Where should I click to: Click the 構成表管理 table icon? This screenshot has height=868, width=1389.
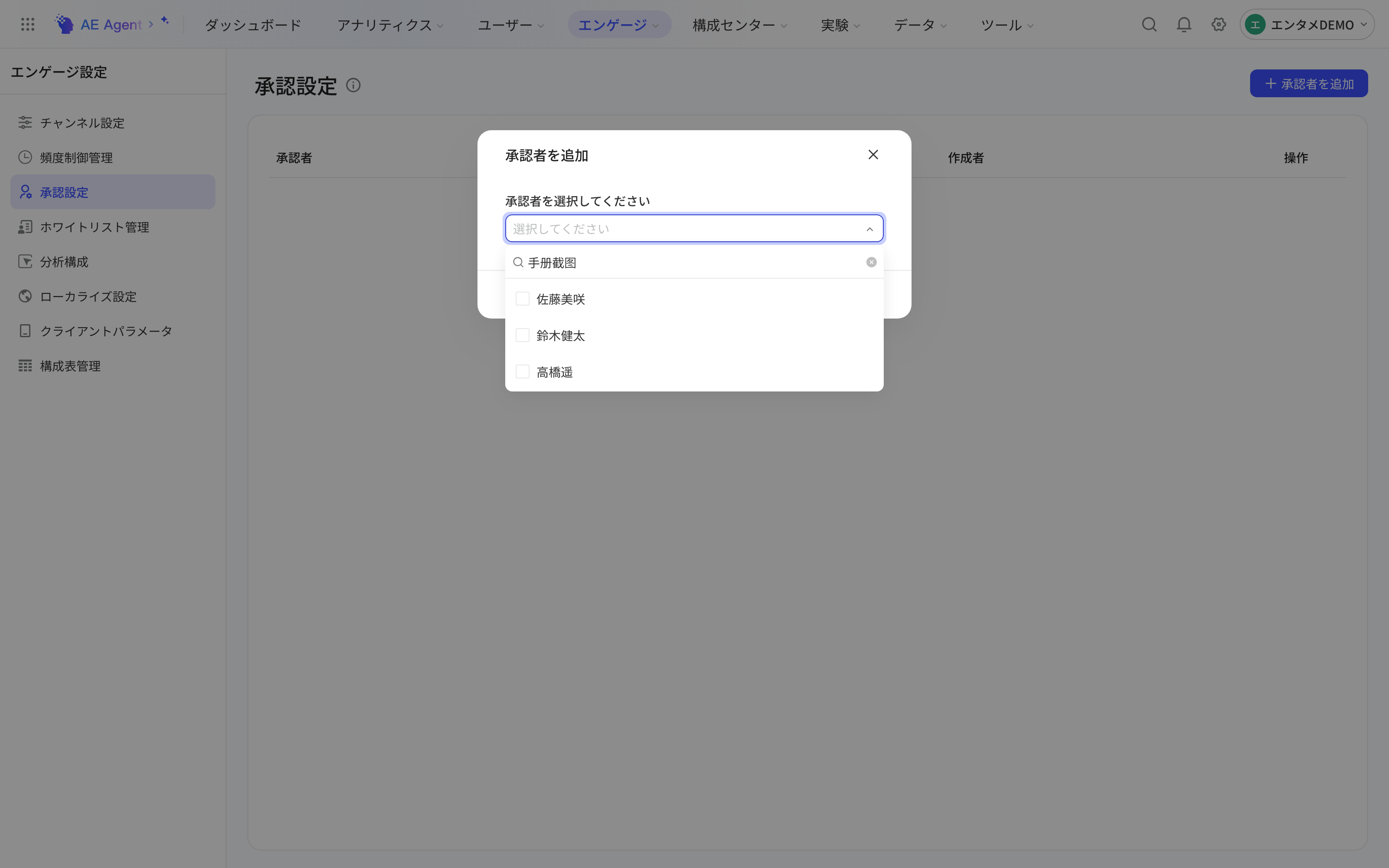(25, 366)
